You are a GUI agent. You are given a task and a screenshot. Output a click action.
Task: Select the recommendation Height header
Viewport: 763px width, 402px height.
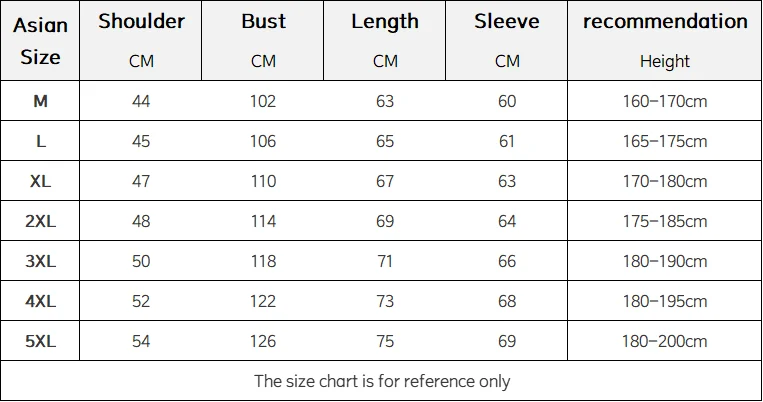[x=665, y=40]
